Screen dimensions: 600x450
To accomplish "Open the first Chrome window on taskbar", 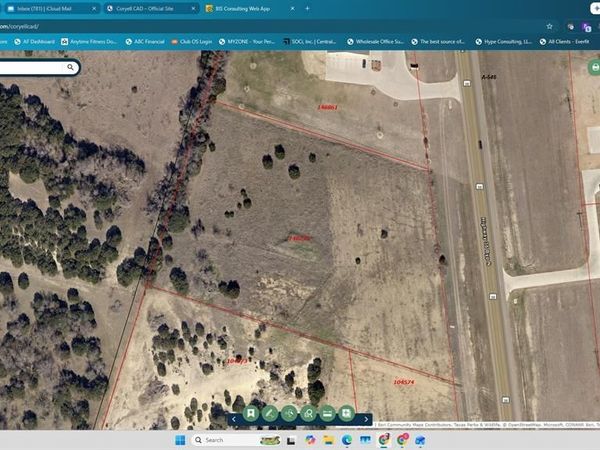I will [384, 440].
